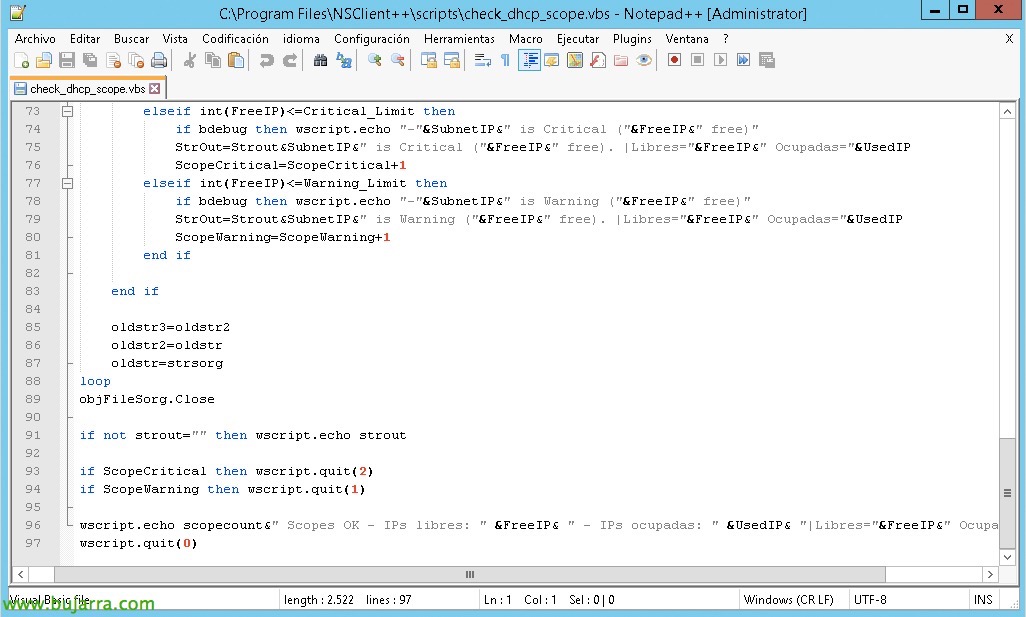Click the 'Ln : 1' status bar field
Image resolution: width=1026 pixels, height=617 pixels.
pyautogui.click(x=497, y=600)
